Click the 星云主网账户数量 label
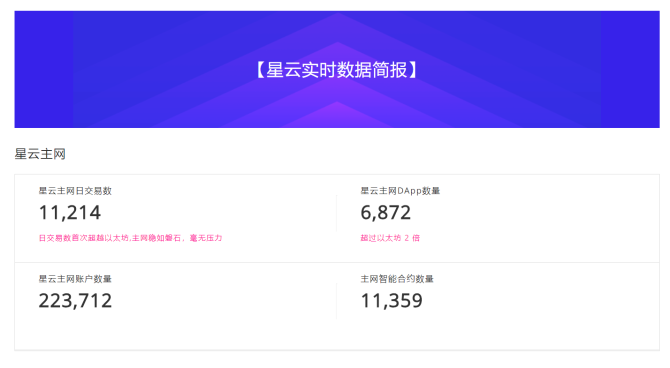 (75, 279)
